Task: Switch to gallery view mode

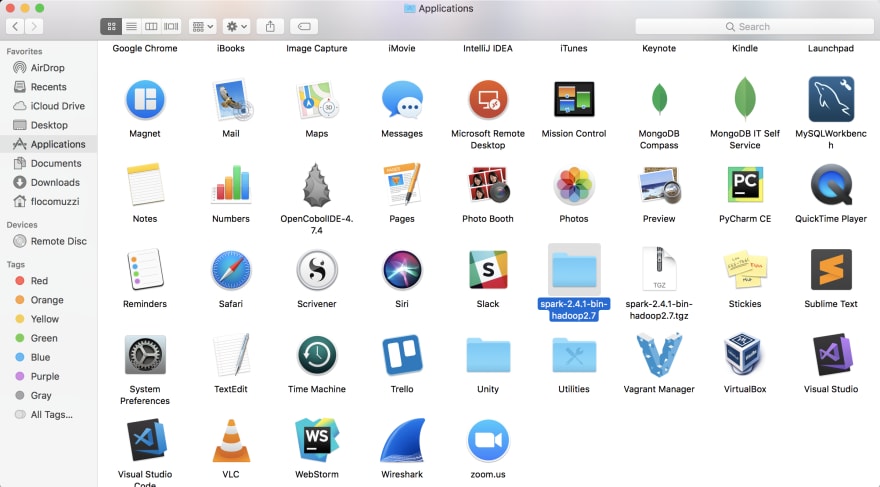Action: [171, 26]
